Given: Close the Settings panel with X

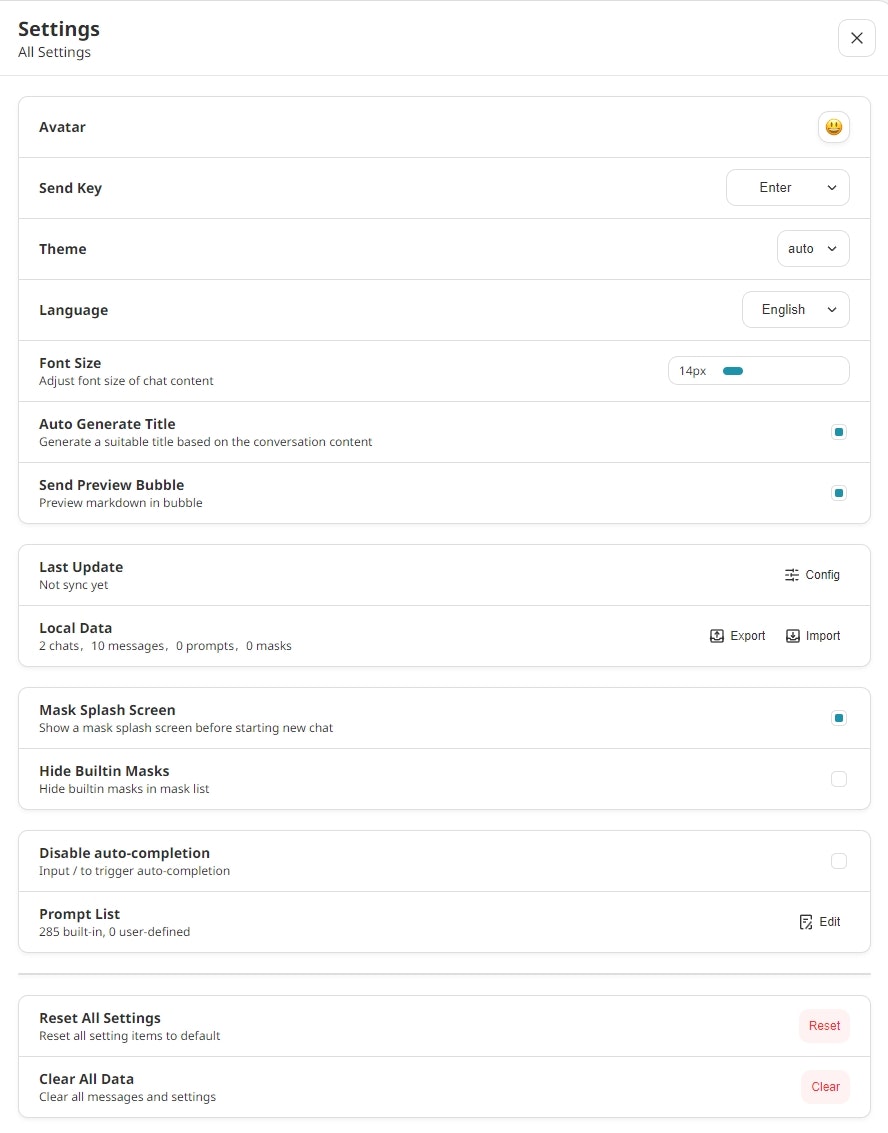Looking at the screenshot, I should click(x=856, y=38).
